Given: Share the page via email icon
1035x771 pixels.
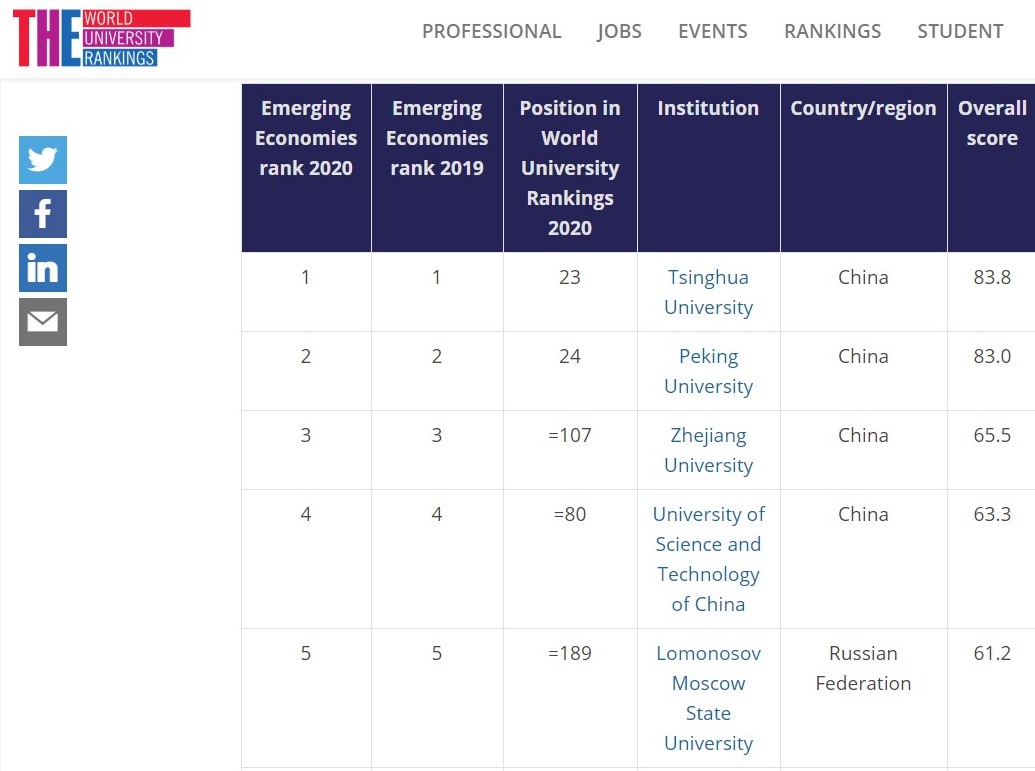Looking at the screenshot, I should 43,322.
